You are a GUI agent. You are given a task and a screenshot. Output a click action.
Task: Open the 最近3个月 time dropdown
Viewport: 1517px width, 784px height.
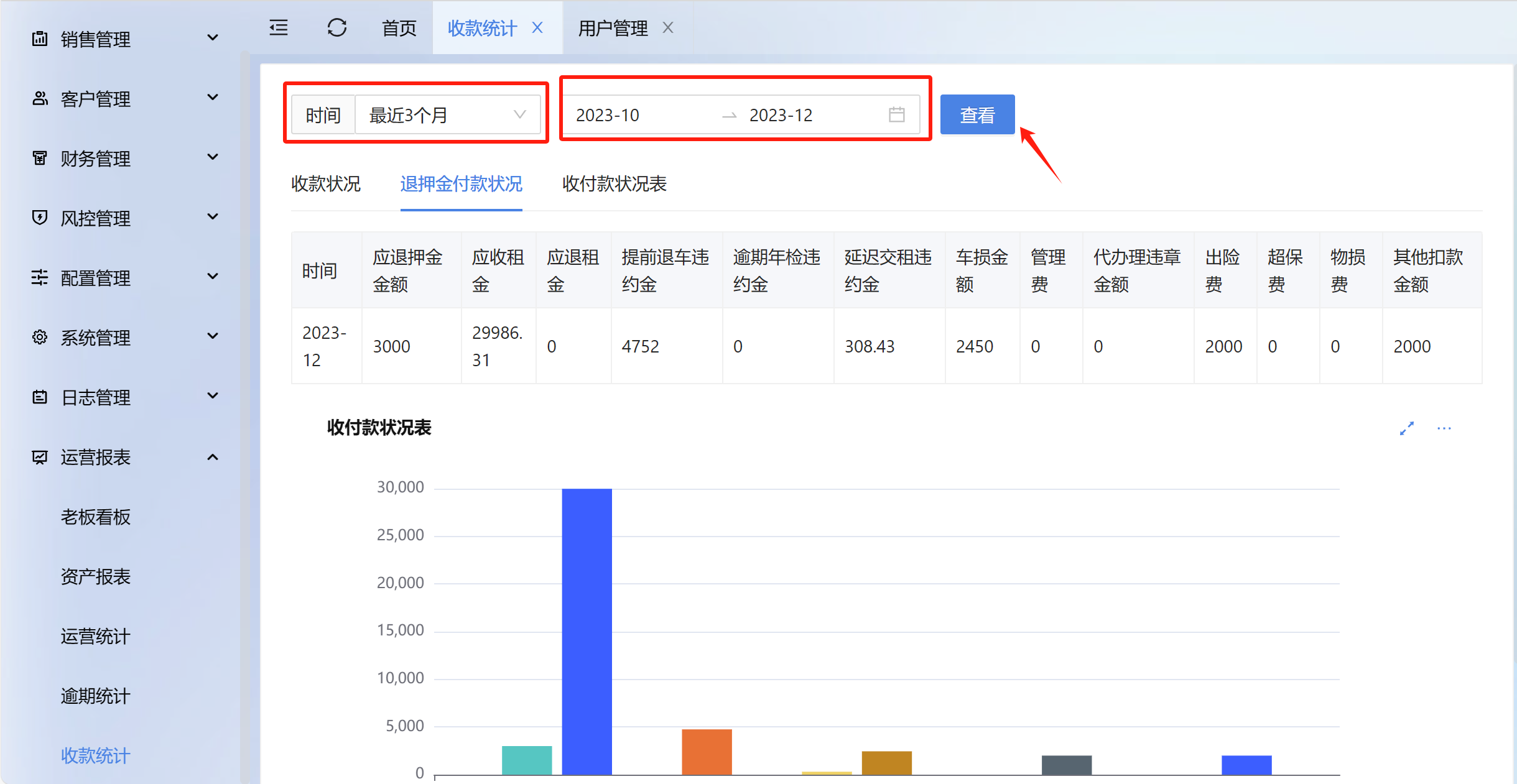(447, 115)
